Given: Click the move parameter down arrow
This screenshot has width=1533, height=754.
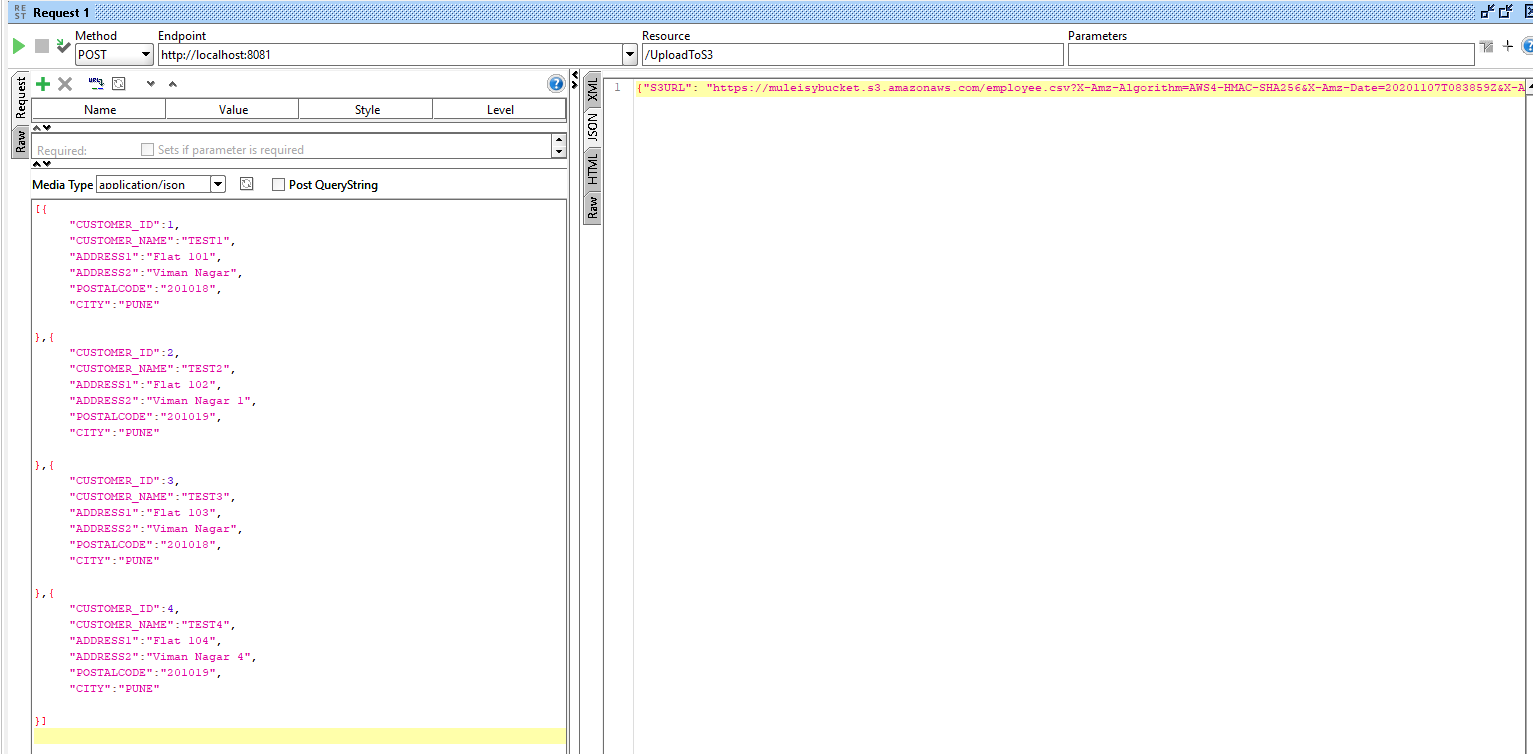Looking at the screenshot, I should tap(150, 84).
